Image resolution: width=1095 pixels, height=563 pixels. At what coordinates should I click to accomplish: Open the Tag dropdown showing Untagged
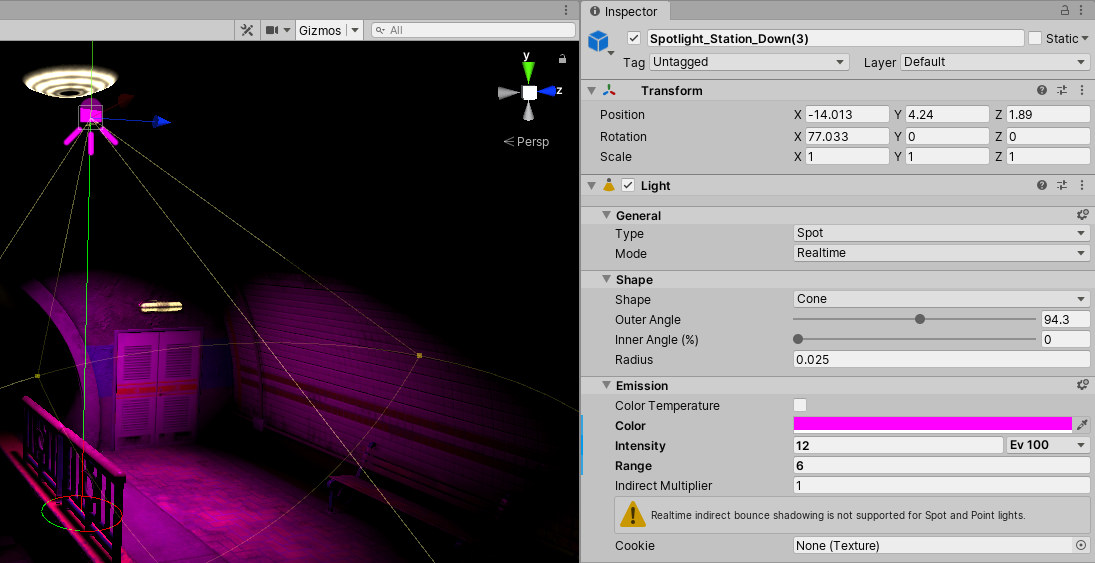749,62
